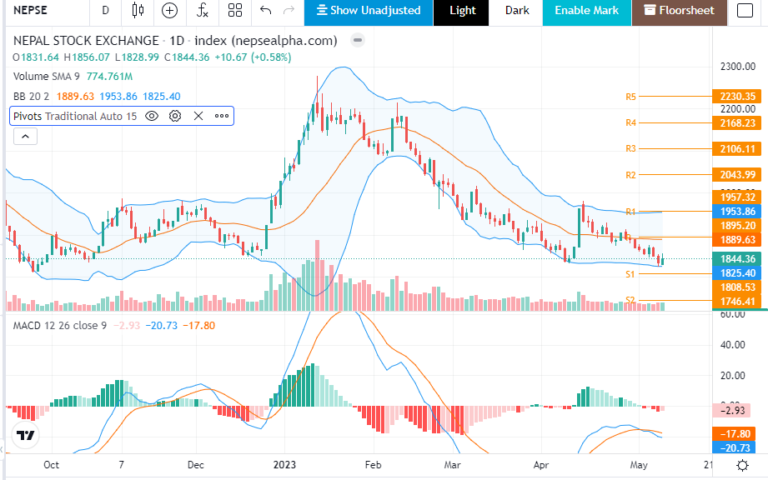The height and width of the screenshot is (480, 768).
Task: Open the candlestick chart style selector
Action: (138, 11)
